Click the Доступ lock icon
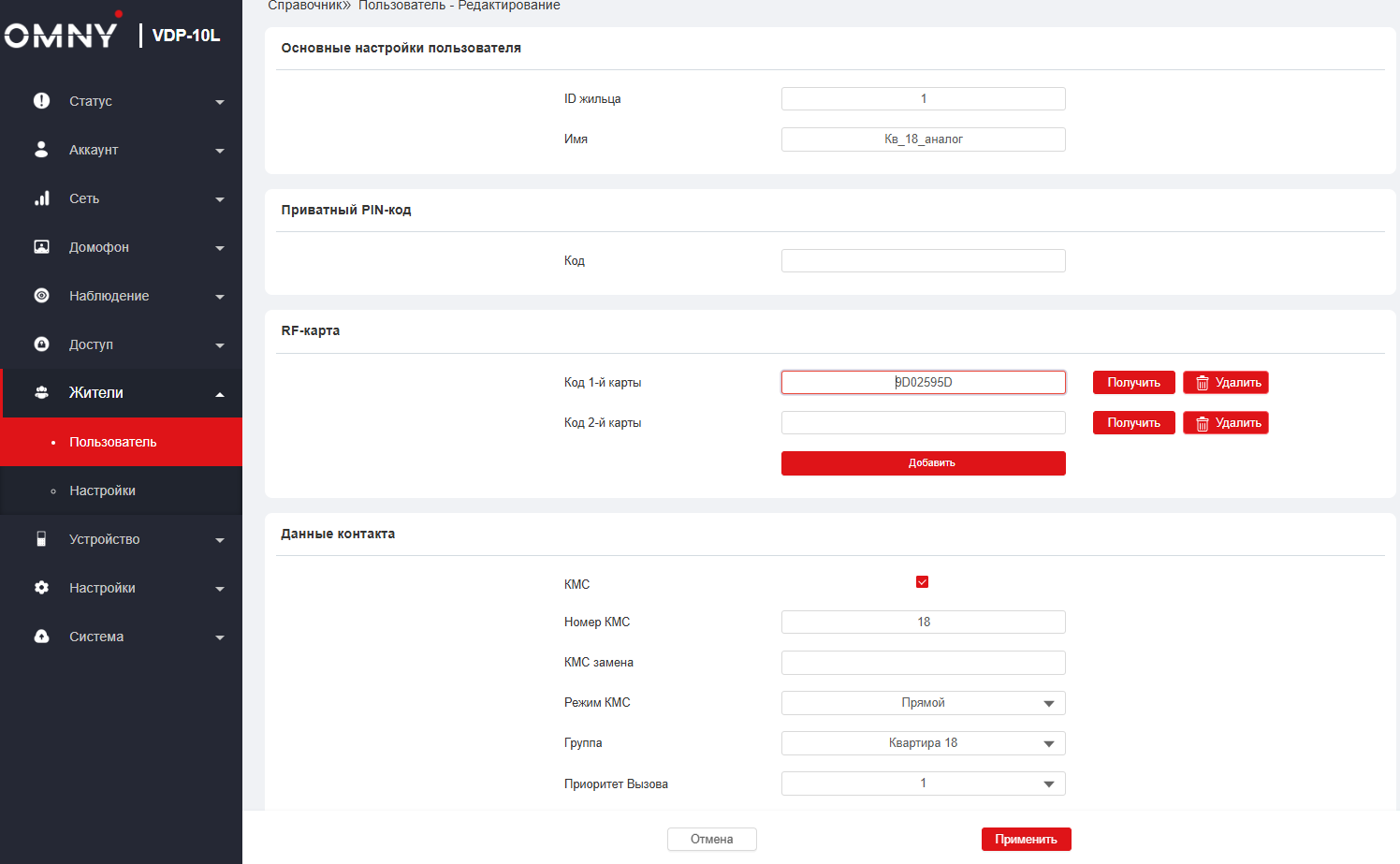This screenshot has height=864, width=1400. pyautogui.click(x=41, y=344)
